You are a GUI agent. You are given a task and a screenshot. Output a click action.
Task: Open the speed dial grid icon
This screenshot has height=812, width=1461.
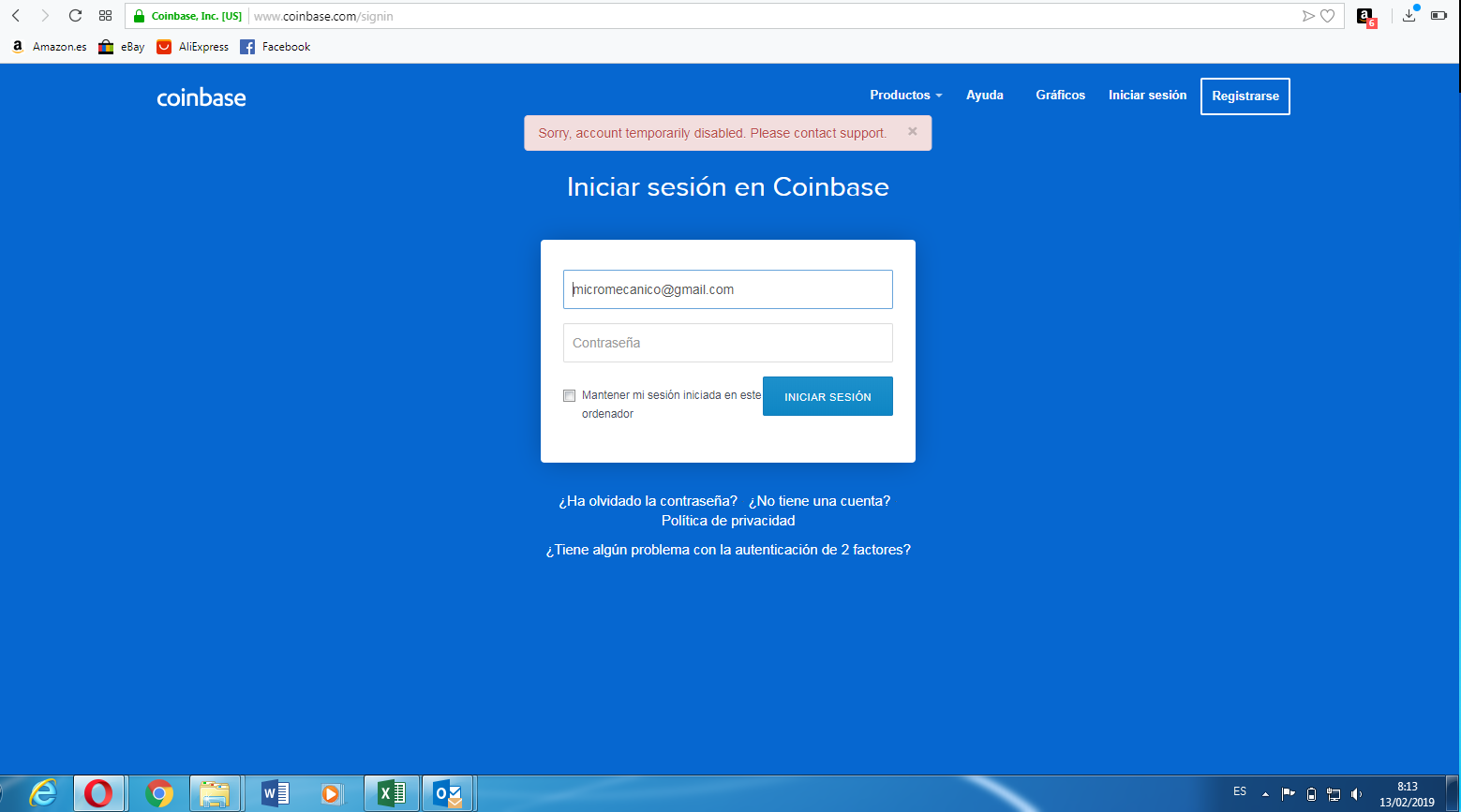tap(105, 16)
